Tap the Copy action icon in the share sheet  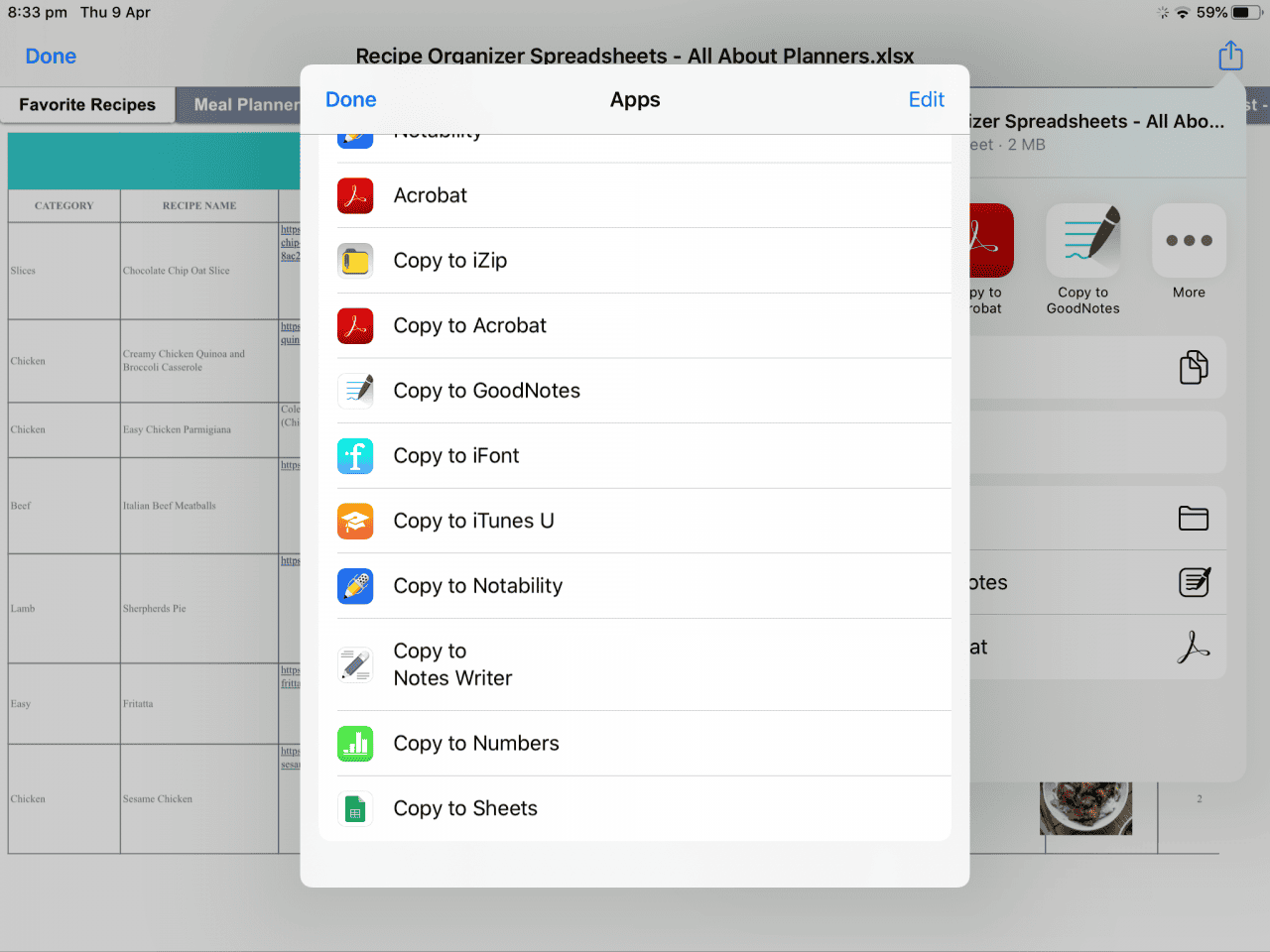[1194, 367]
